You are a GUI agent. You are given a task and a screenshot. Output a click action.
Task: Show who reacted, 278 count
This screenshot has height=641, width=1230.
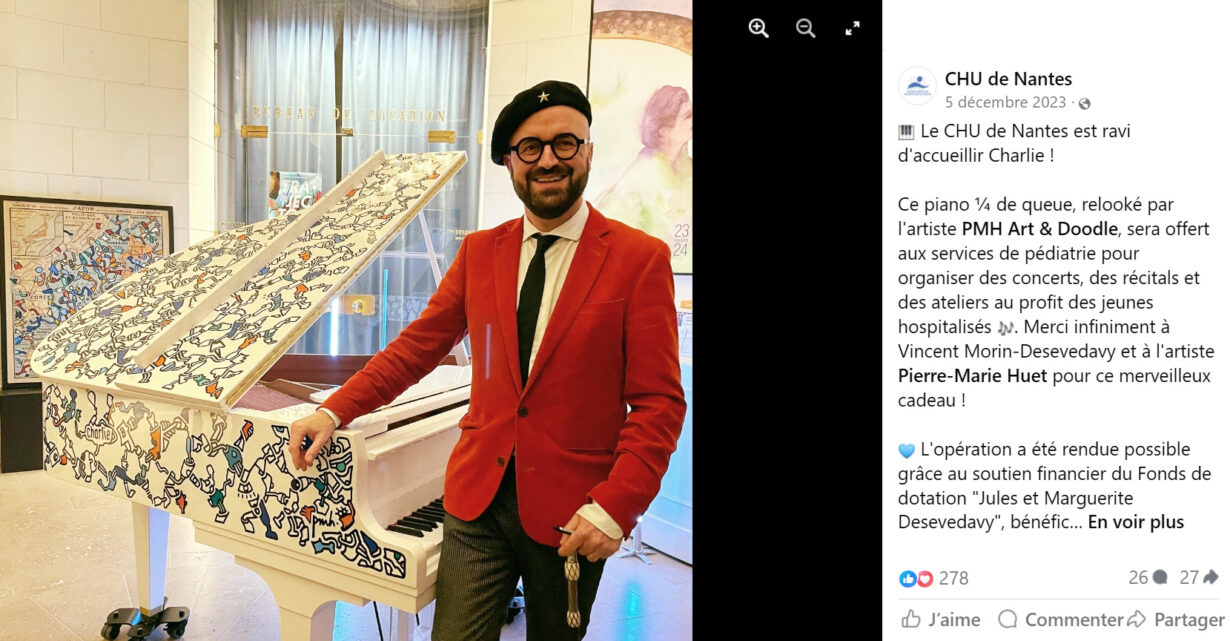pyautogui.click(x=953, y=578)
